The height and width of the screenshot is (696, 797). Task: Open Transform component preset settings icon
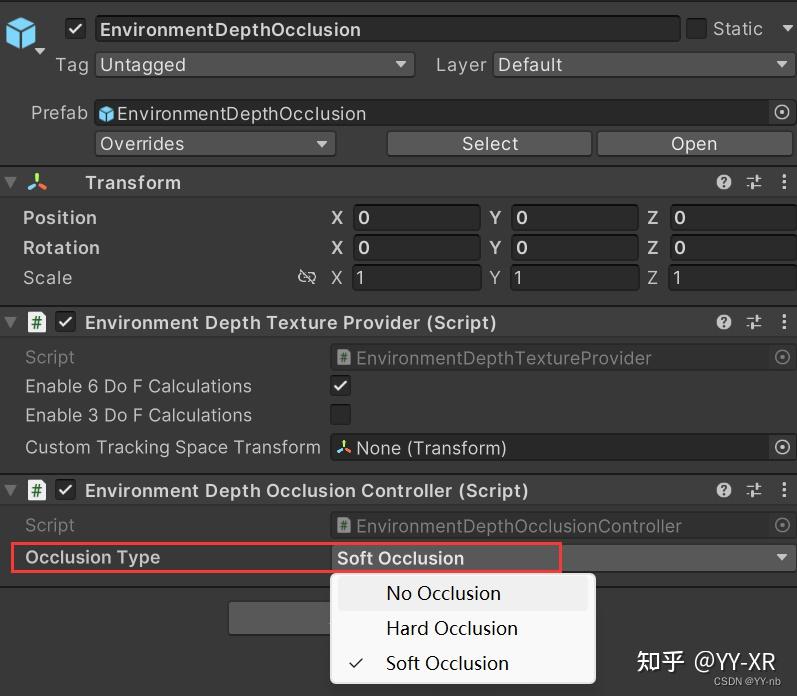click(x=754, y=182)
